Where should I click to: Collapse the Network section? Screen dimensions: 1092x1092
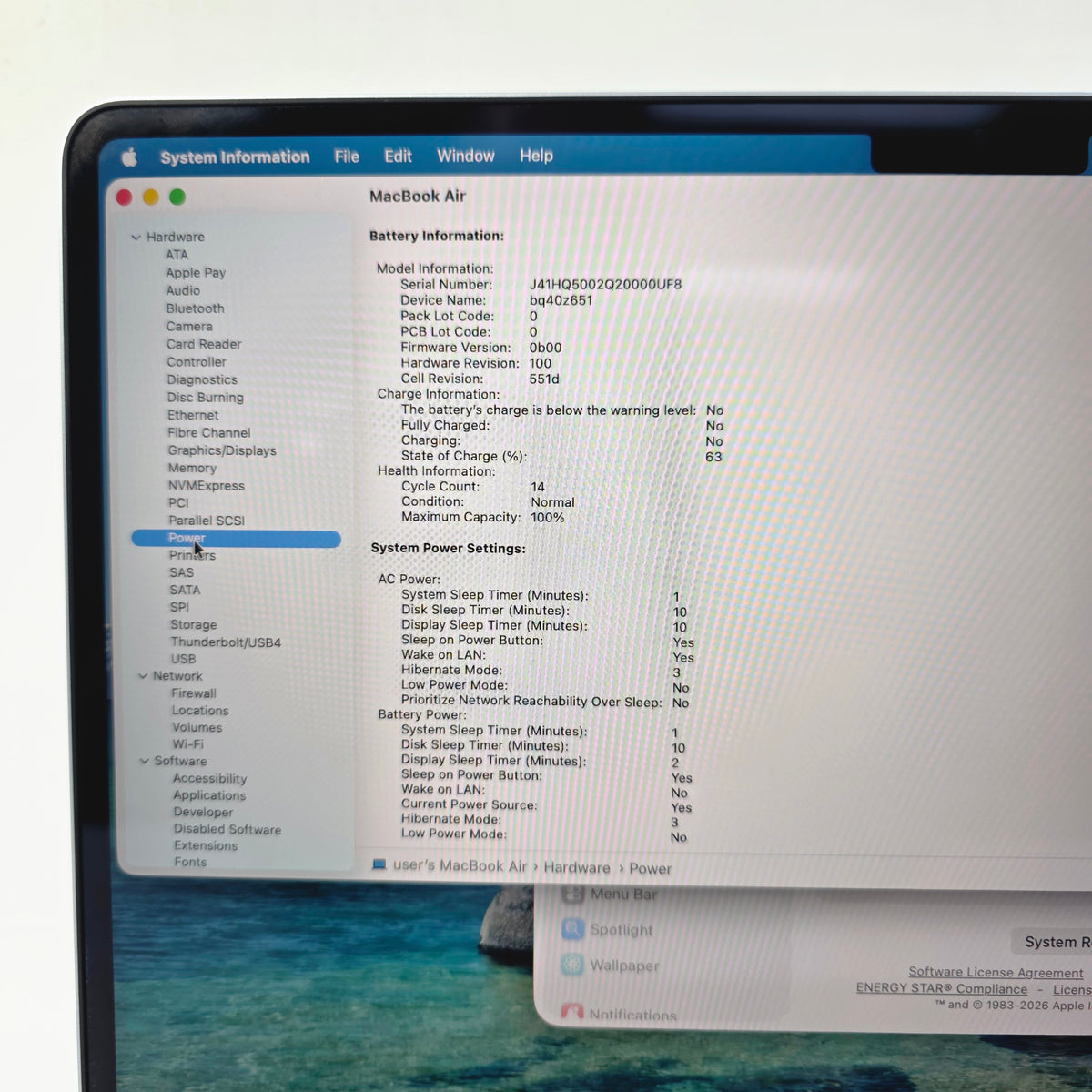tap(143, 676)
